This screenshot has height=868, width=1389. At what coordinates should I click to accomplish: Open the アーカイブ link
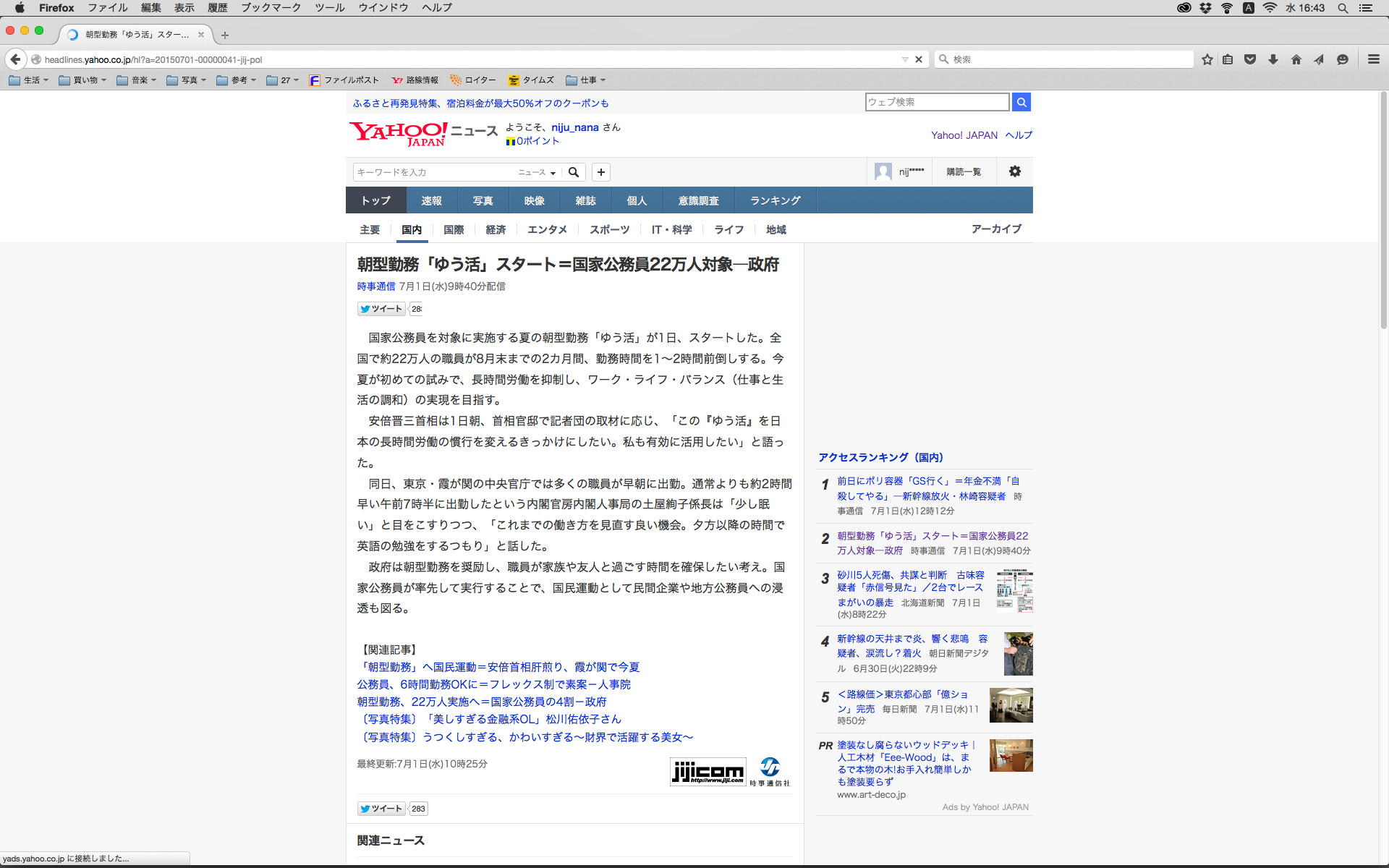(x=996, y=229)
